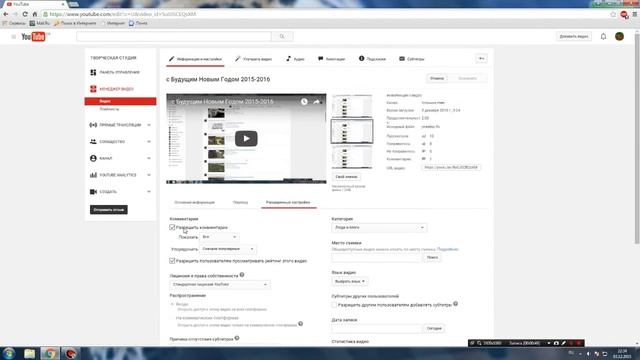
Task: Open Windows Start menu
Action: click(x=9, y=353)
